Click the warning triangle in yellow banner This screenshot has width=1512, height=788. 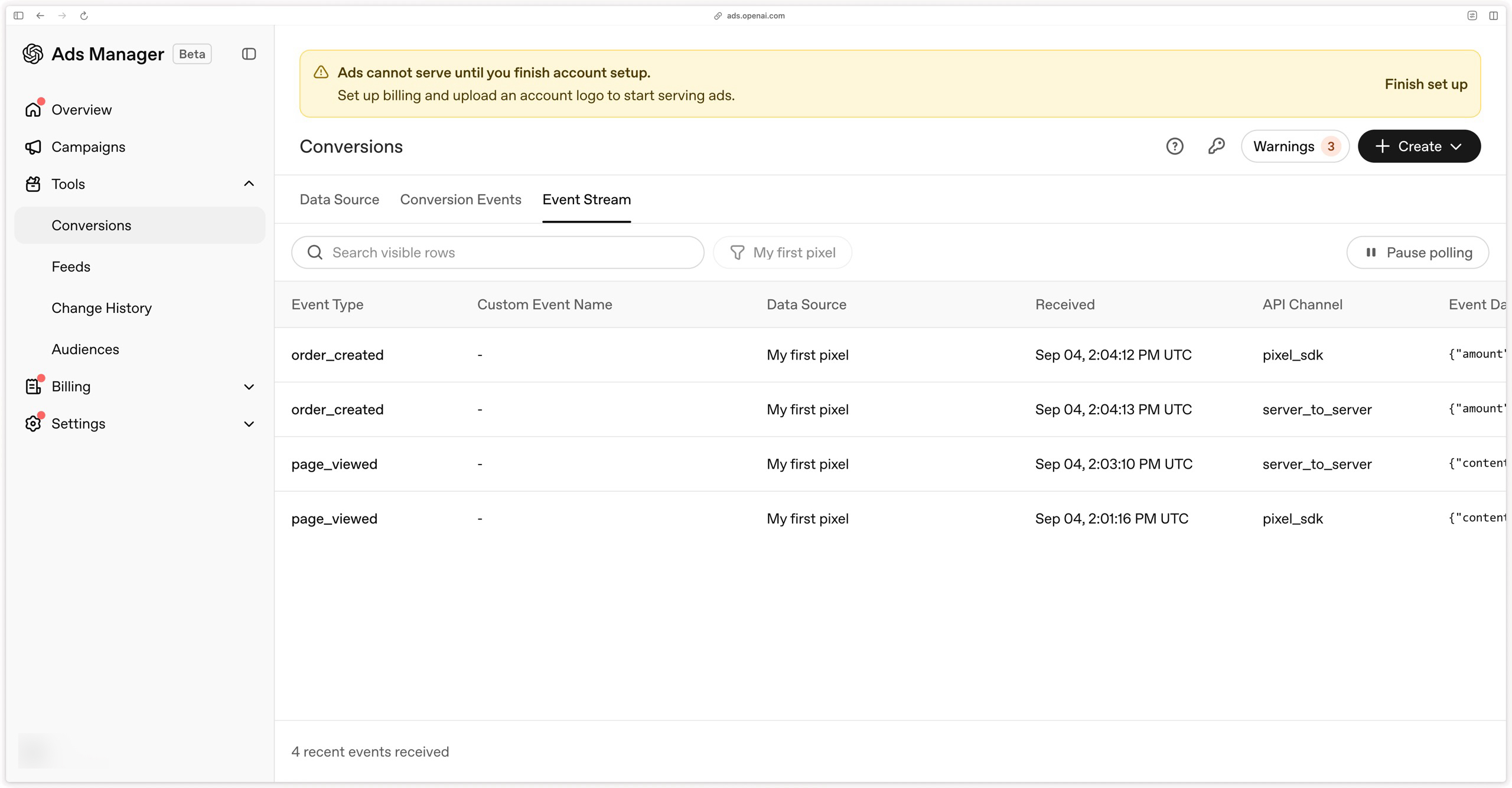tap(321, 72)
